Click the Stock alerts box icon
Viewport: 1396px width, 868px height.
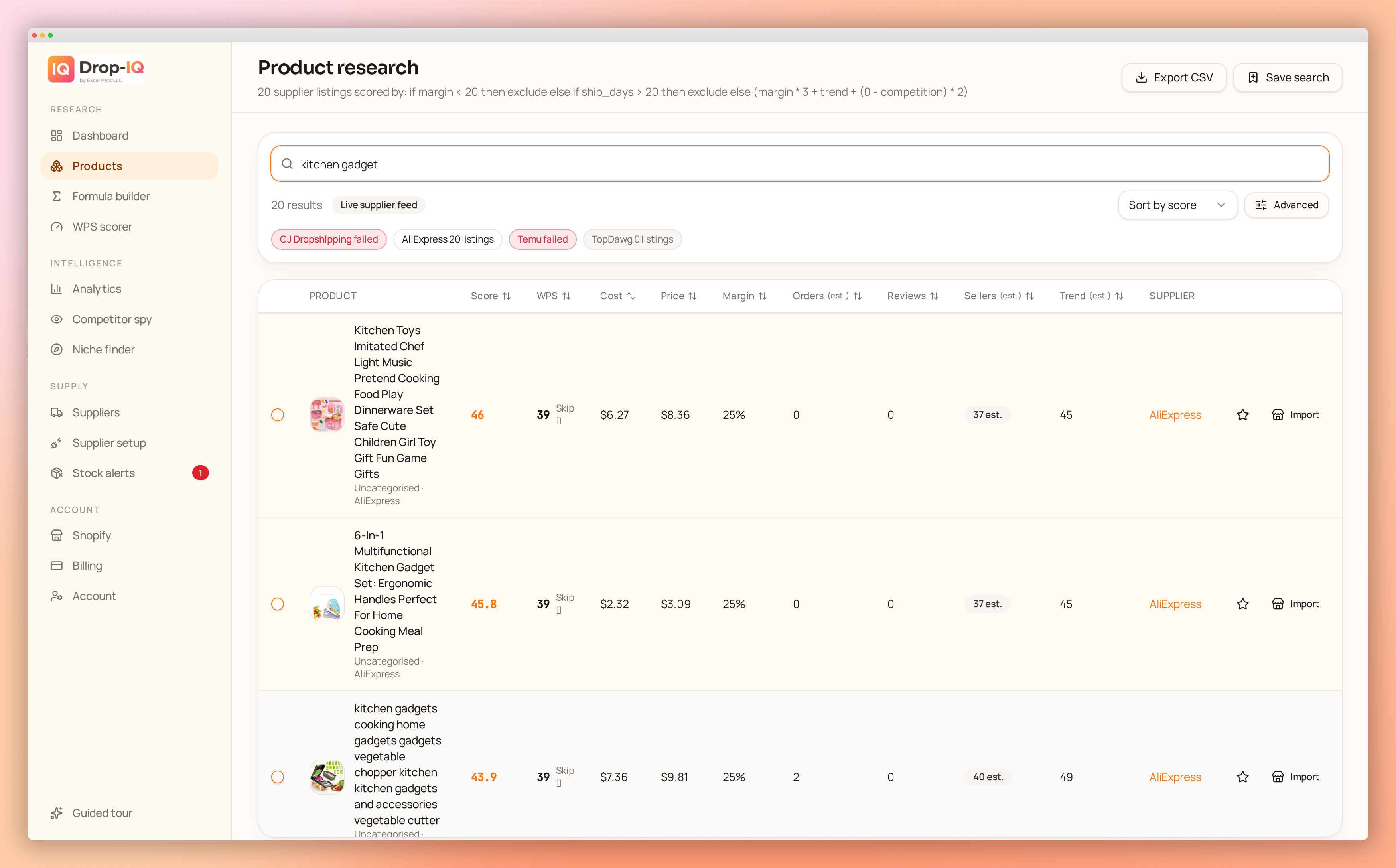(56, 473)
